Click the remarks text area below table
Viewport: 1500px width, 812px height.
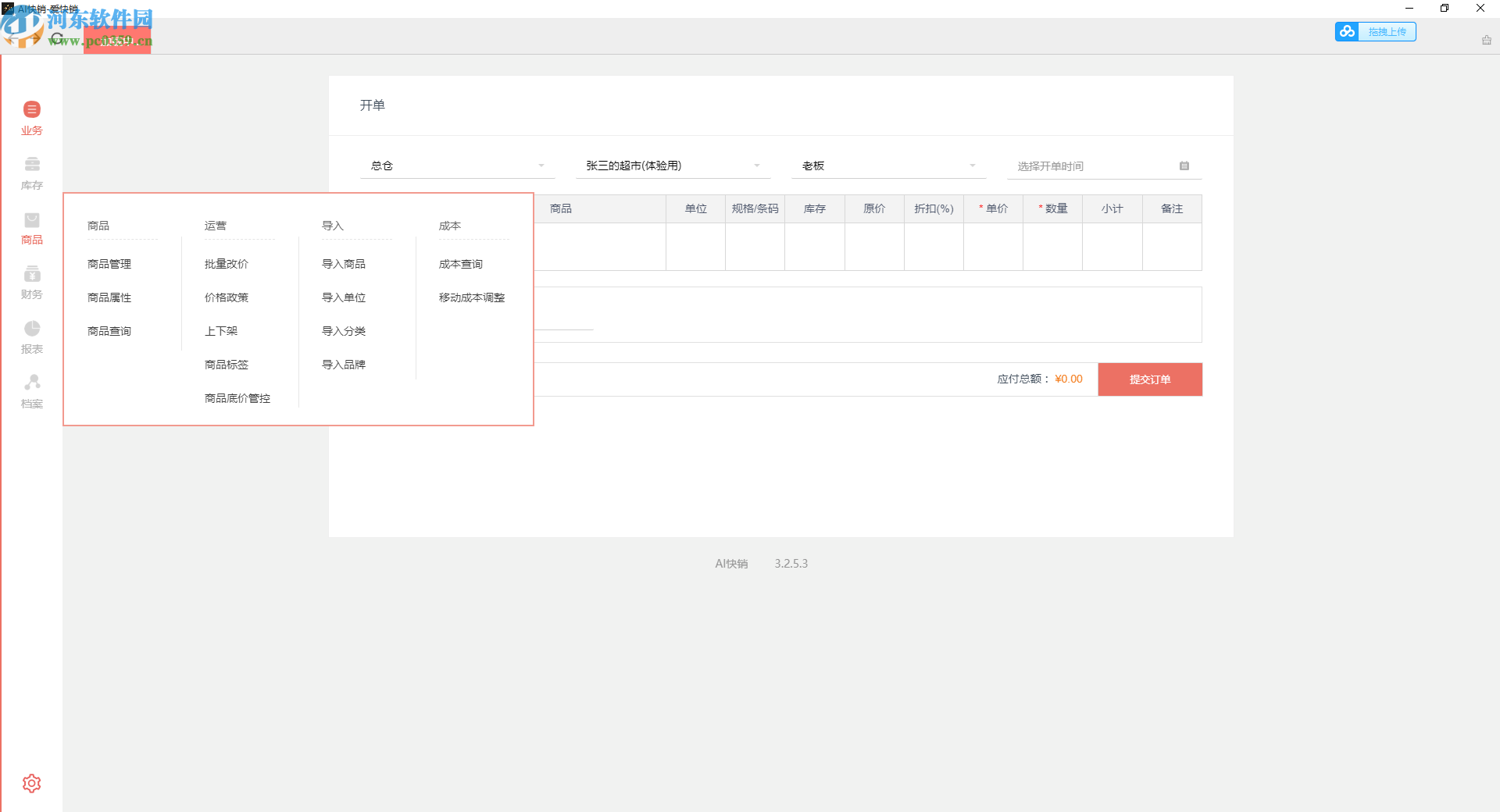tap(867, 315)
